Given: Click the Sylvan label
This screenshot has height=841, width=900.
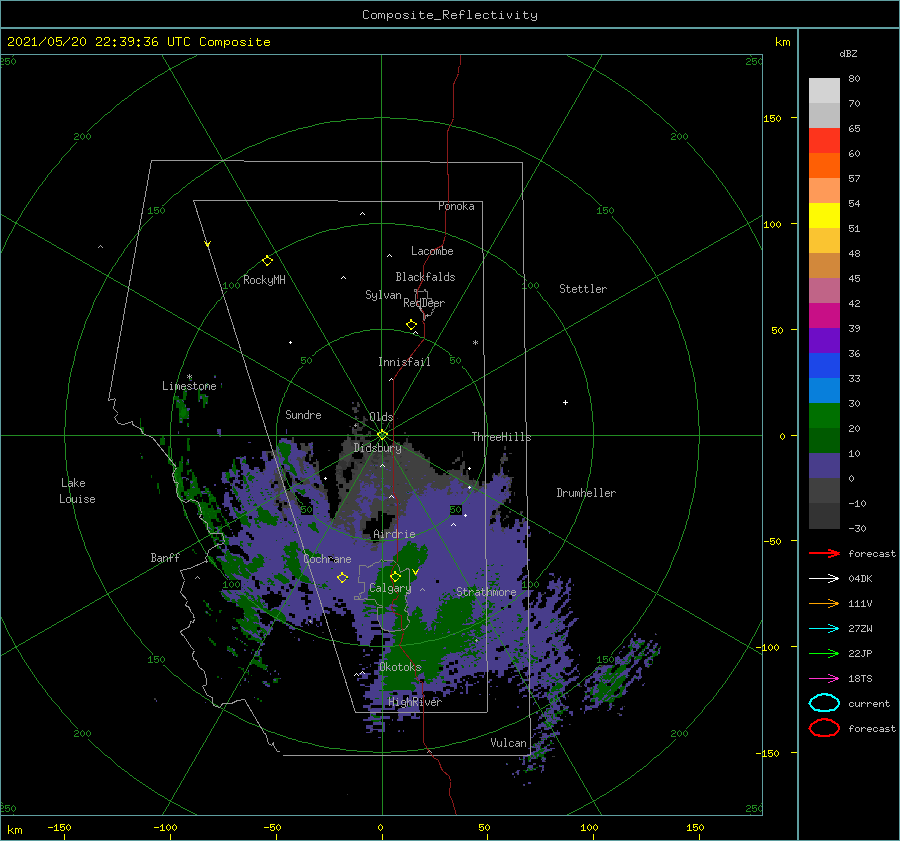Looking at the screenshot, I should point(383,295).
